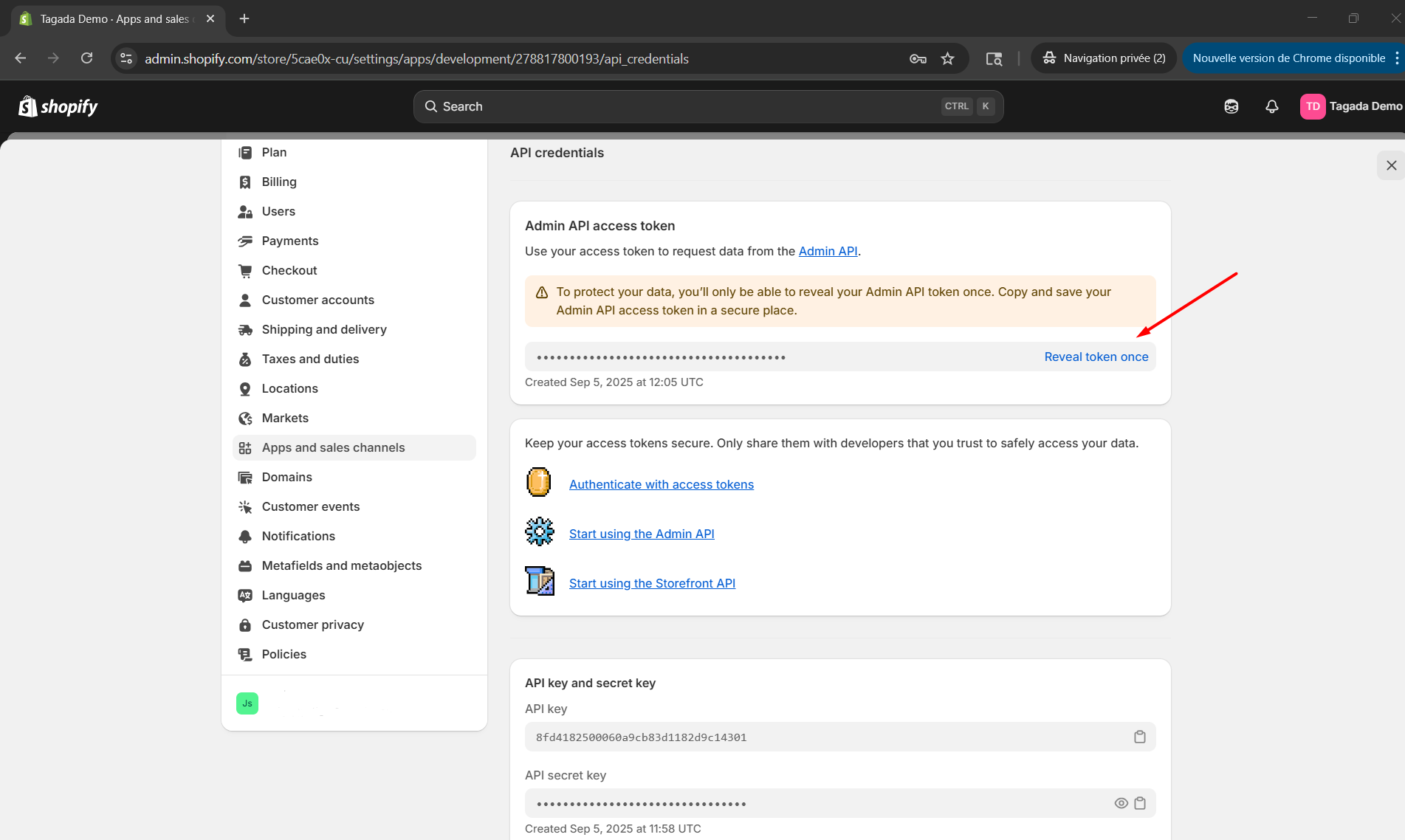Go to Shipping and delivery
1405x840 pixels.
(354, 329)
